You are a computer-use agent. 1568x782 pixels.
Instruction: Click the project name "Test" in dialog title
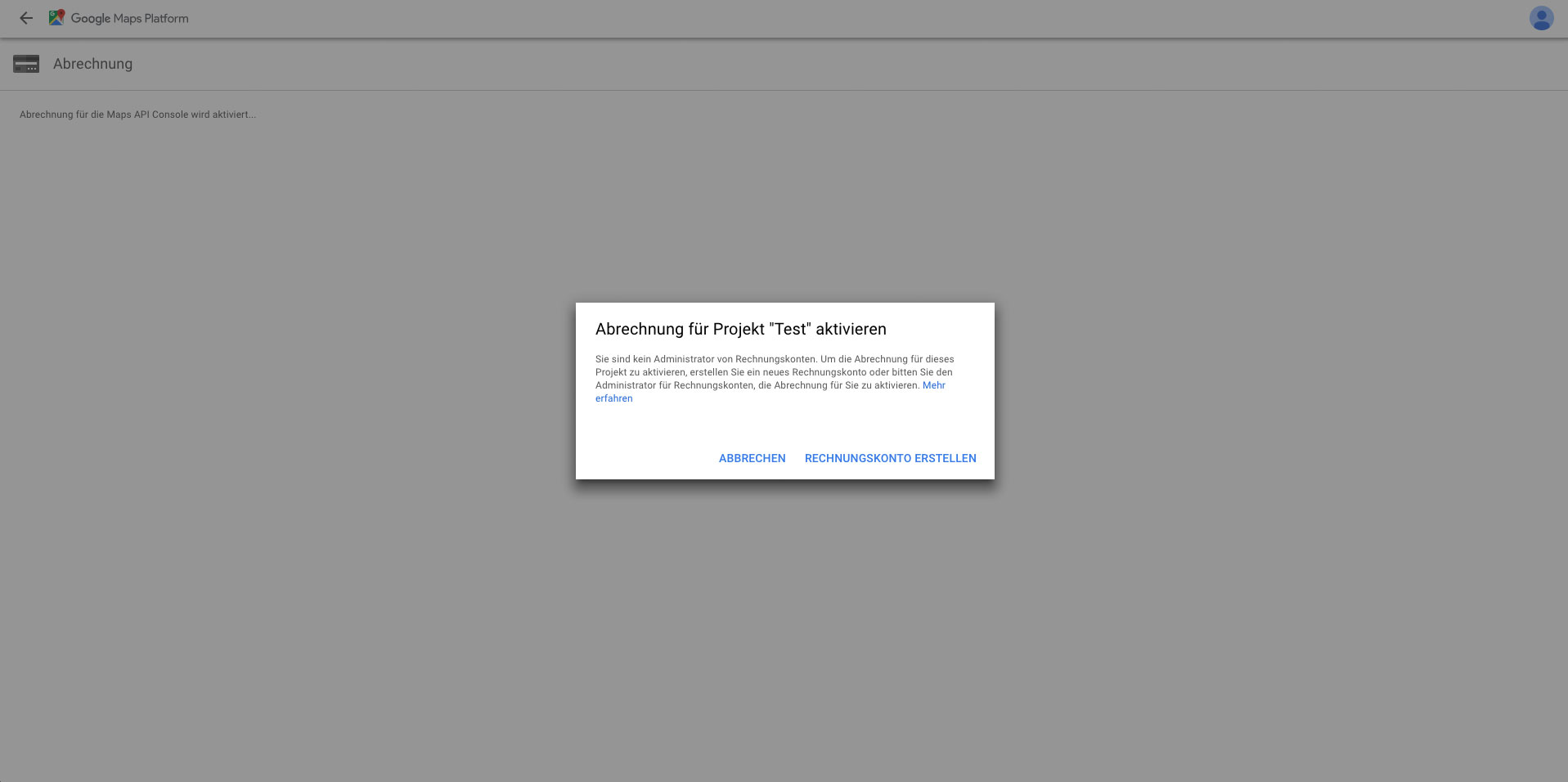point(790,329)
